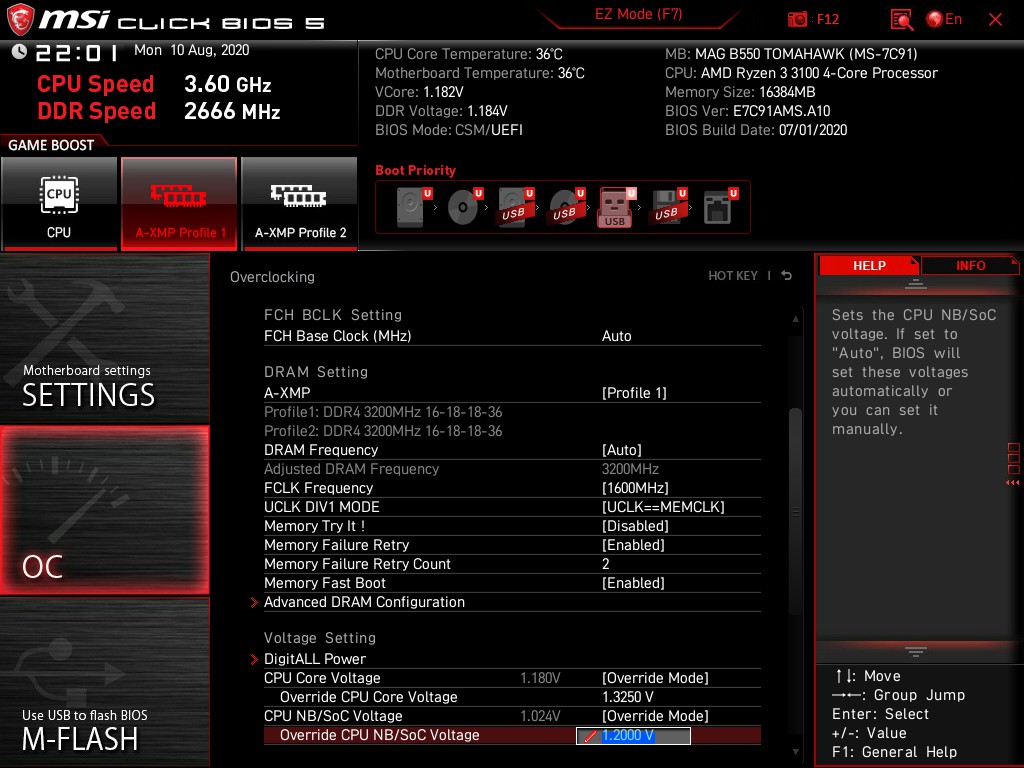The height and width of the screenshot is (768, 1024).
Task: Open the OC overclocking menu
Action: [x=104, y=510]
